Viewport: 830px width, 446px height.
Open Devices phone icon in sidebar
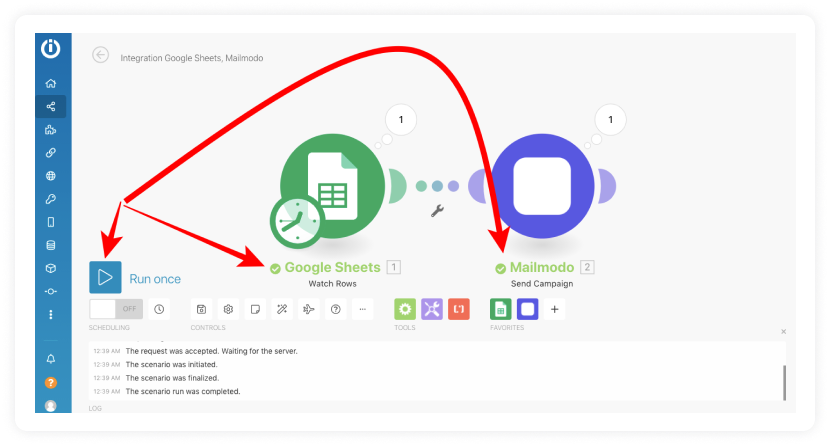[51, 222]
